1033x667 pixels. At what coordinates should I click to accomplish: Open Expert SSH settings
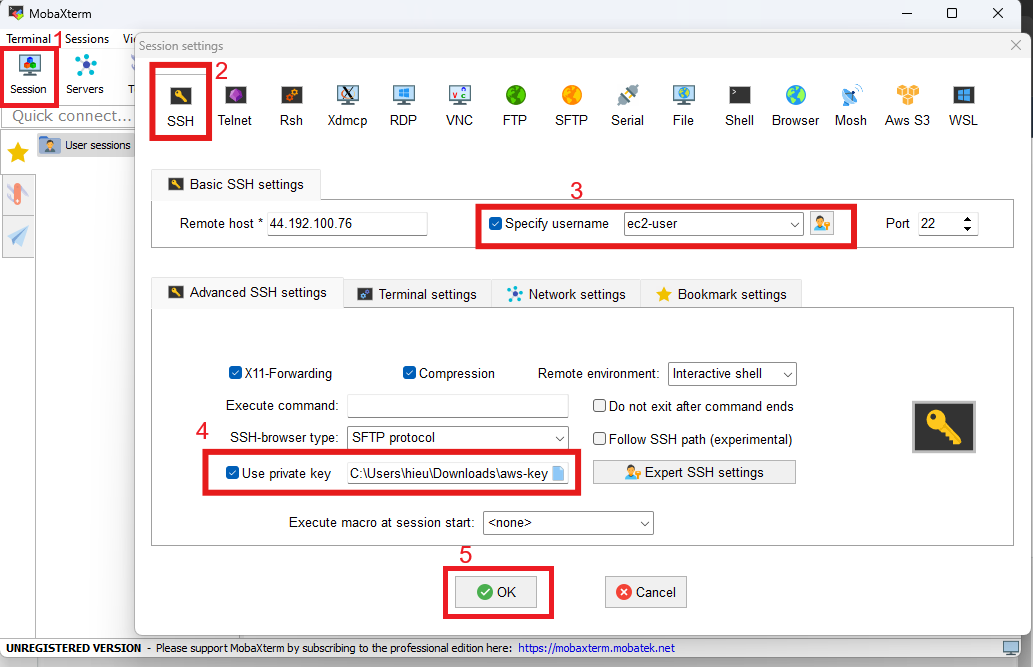(694, 472)
